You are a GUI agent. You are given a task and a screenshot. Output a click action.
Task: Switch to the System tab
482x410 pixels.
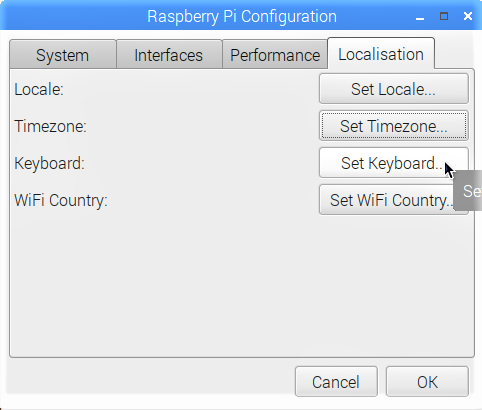click(x=63, y=55)
